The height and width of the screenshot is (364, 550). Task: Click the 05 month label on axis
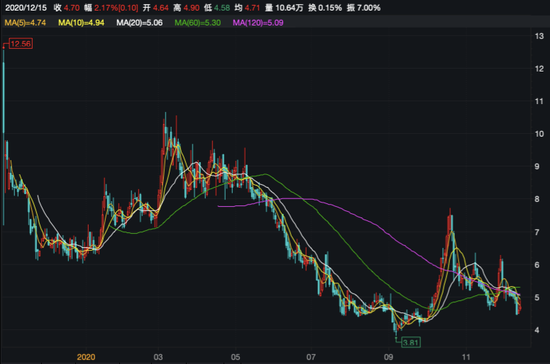(x=235, y=357)
